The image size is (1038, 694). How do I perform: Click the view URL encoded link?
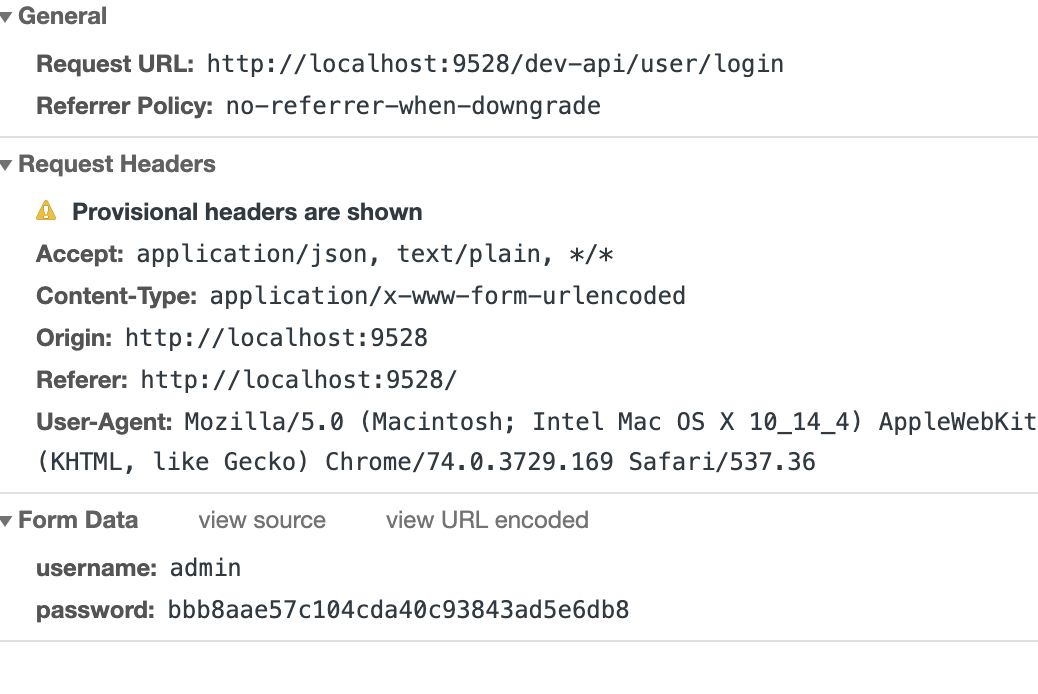[487, 520]
